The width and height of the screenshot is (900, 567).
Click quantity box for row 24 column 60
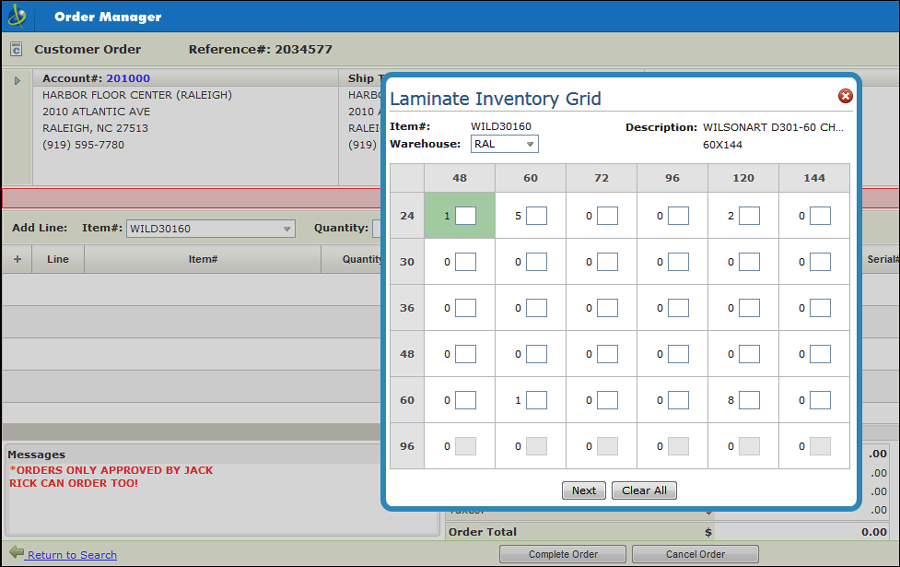pos(536,216)
